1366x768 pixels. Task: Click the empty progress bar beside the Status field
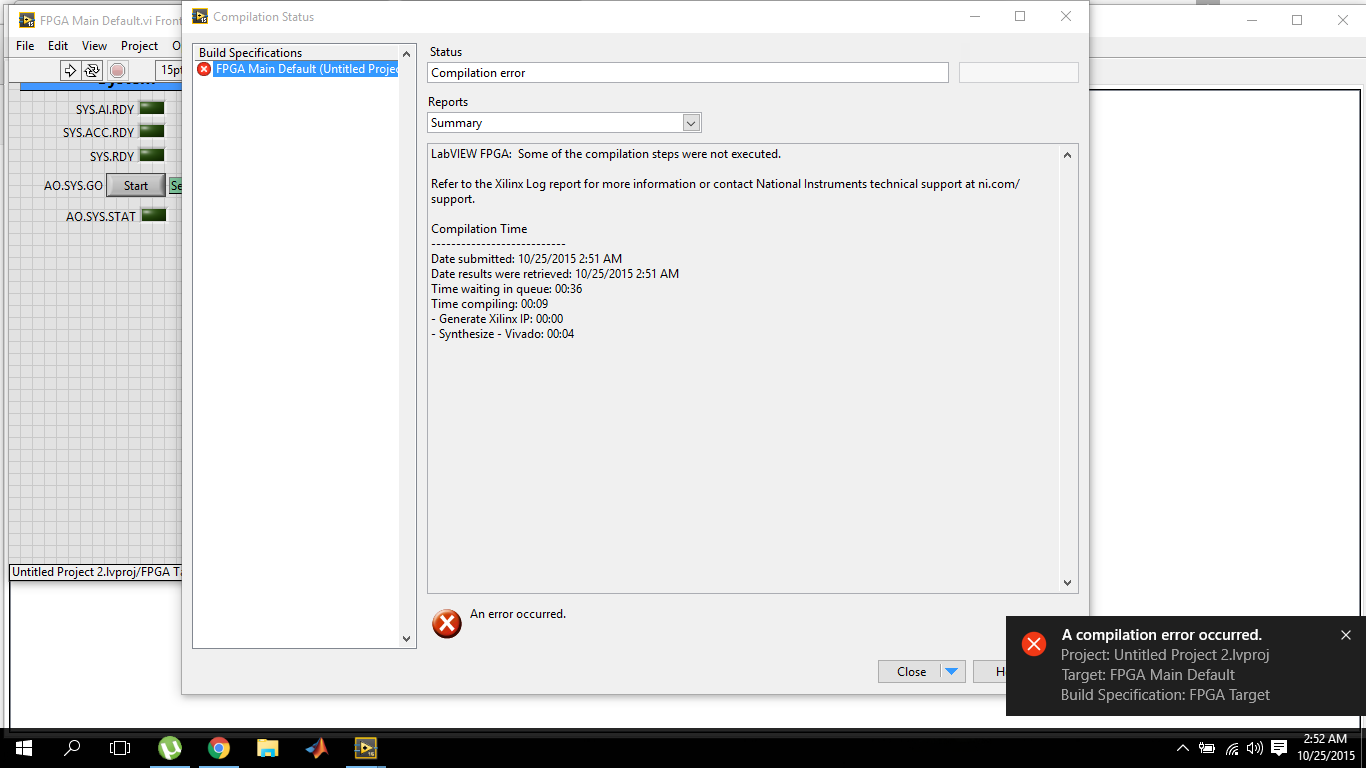click(1019, 72)
